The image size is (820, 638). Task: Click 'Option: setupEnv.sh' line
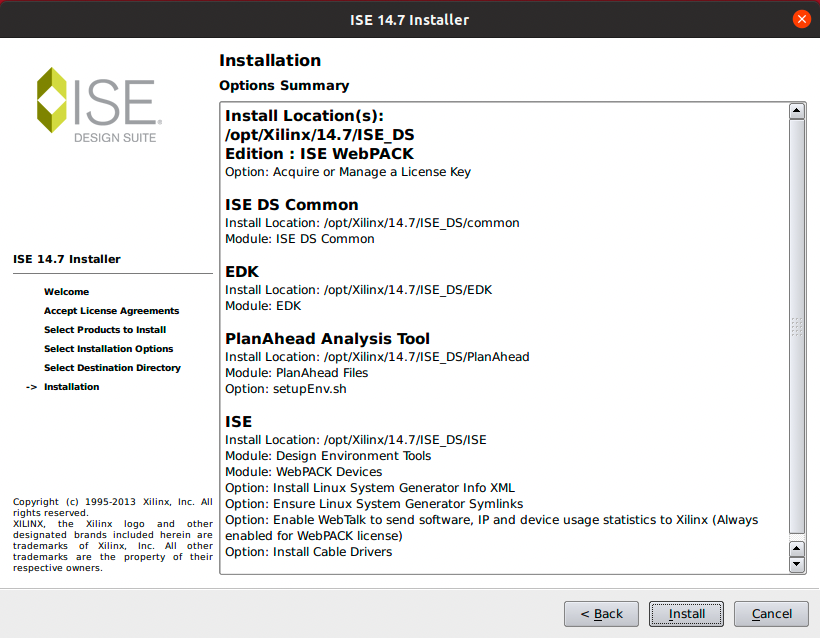click(x=286, y=389)
